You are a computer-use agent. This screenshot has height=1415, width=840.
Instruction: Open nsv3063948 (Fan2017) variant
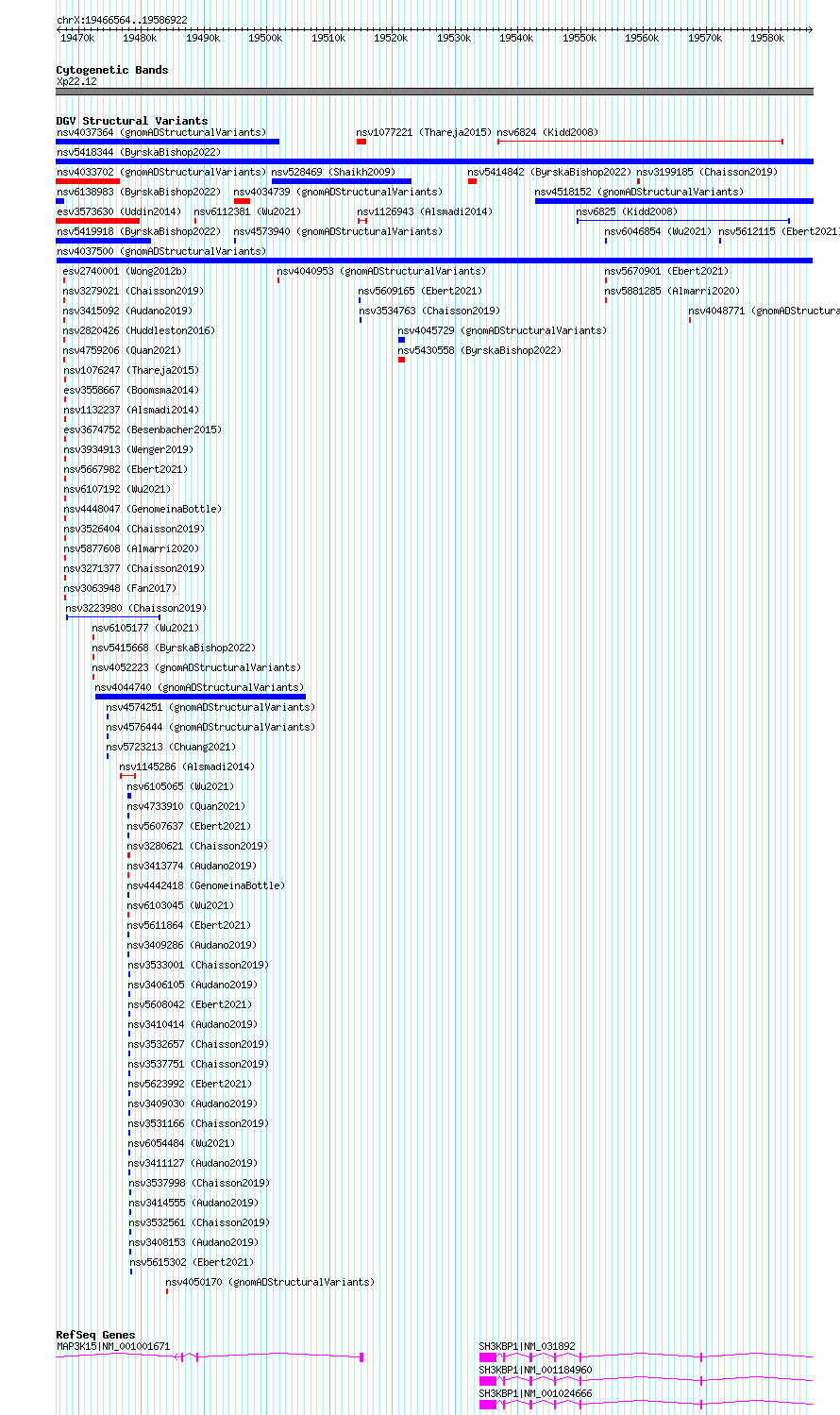[x=120, y=589]
